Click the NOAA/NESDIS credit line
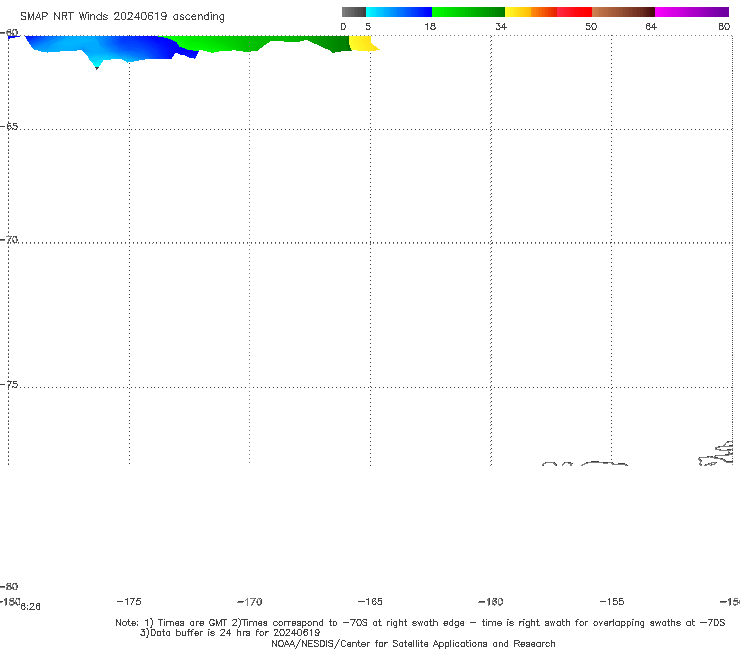 [413, 643]
